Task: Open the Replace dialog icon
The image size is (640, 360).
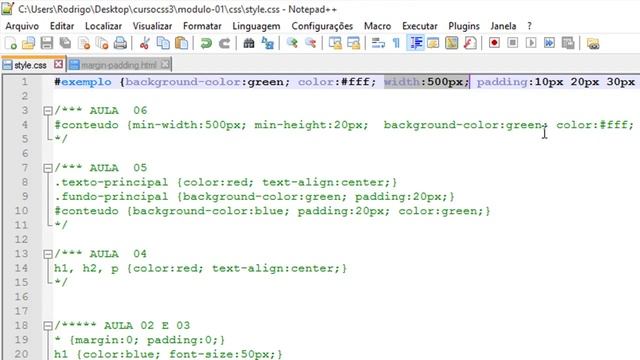Action: tap(267, 43)
